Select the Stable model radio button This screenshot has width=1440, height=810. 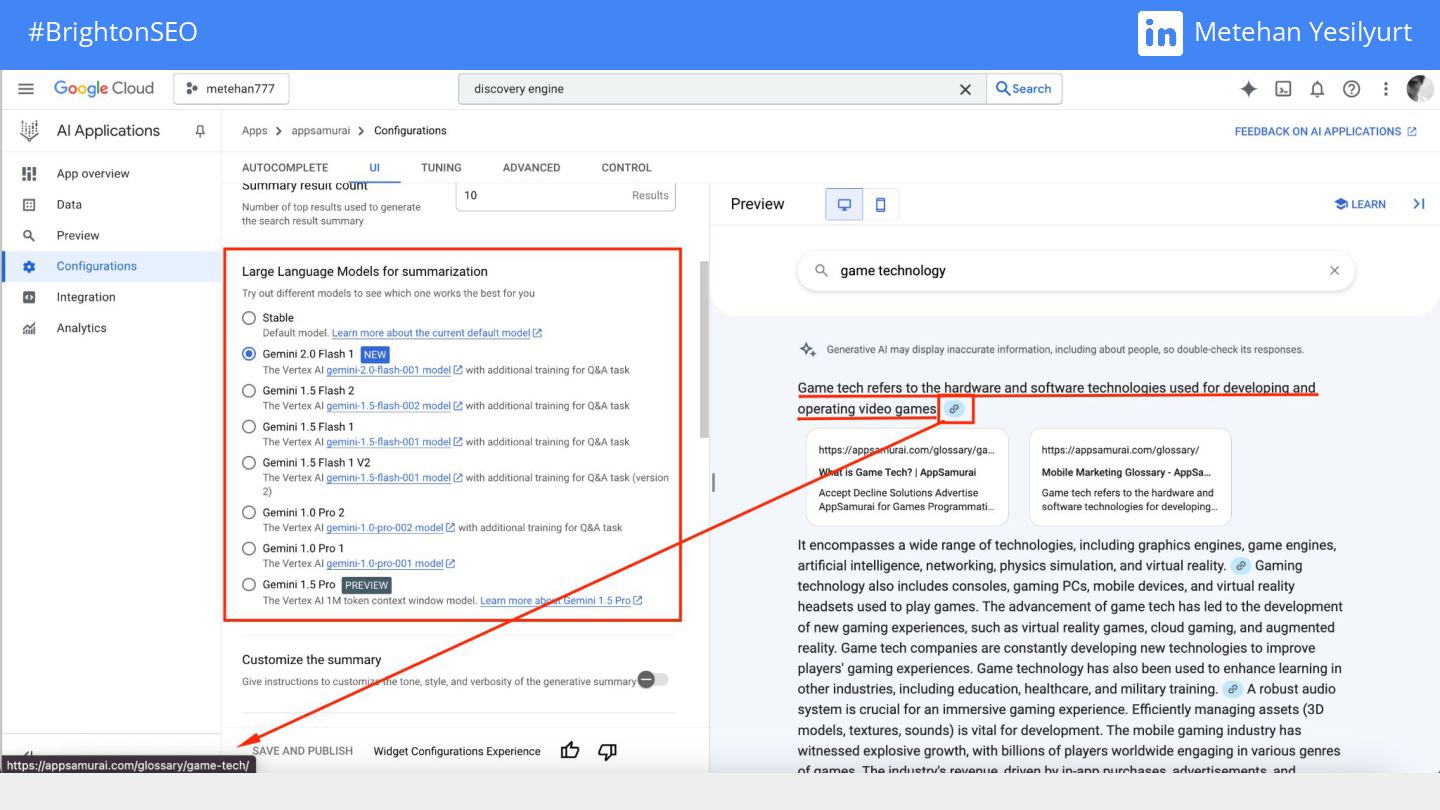coord(249,318)
